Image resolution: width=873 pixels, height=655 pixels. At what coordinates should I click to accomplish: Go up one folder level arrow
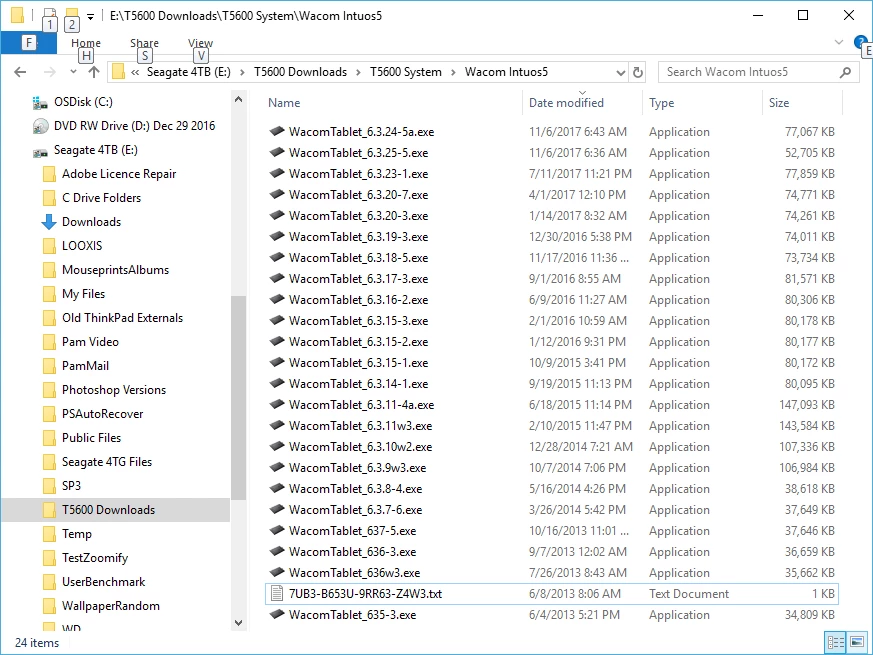click(94, 72)
